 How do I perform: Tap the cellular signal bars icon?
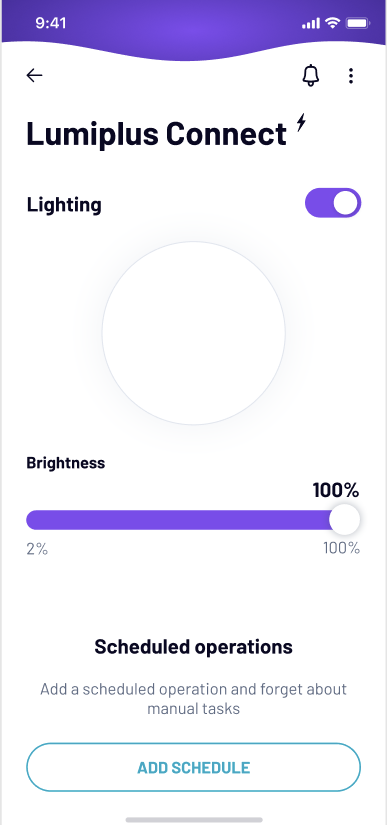pyautogui.click(x=311, y=23)
